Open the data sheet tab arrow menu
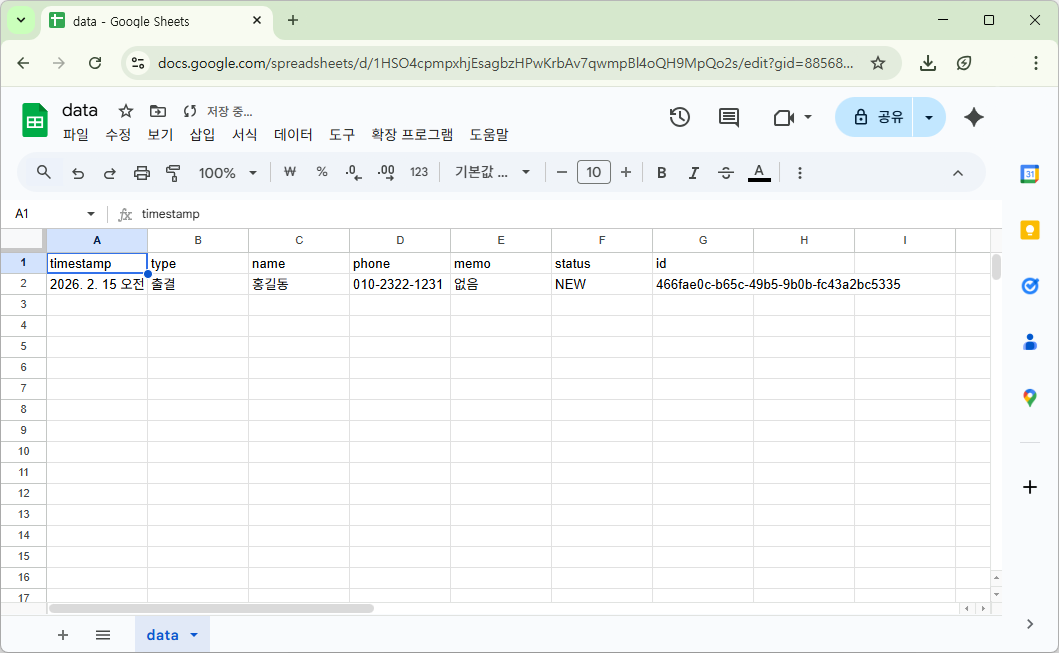This screenshot has height=653, width=1059. [x=194, y=635]
